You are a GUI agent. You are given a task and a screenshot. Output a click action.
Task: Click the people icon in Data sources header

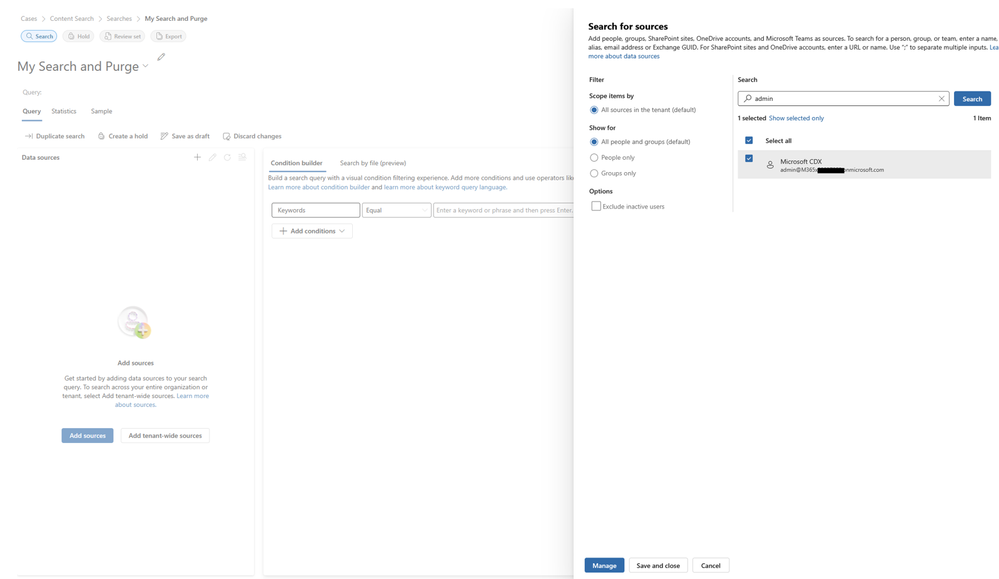[242, 157]
